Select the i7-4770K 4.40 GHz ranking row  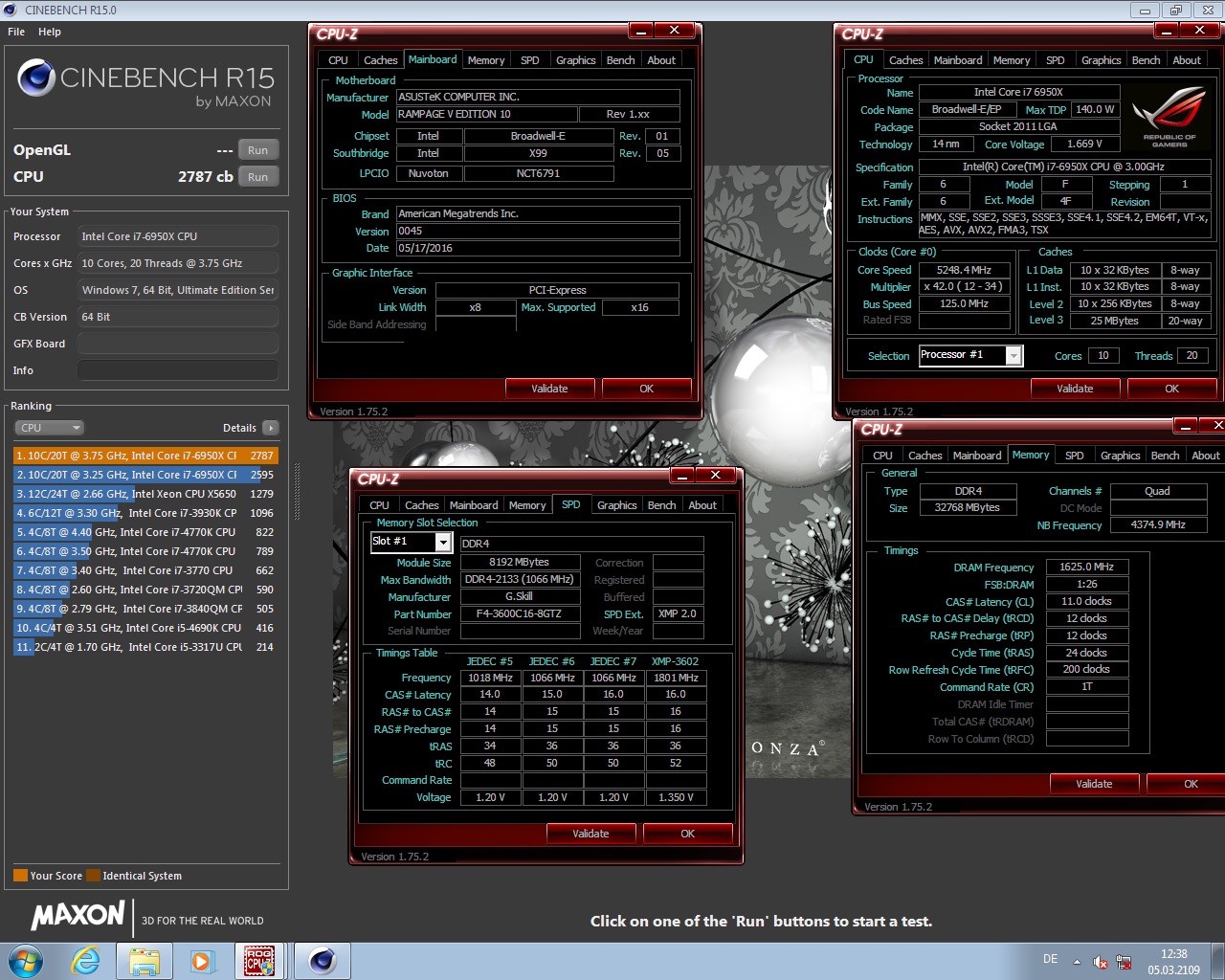click(x=145, y=532)
